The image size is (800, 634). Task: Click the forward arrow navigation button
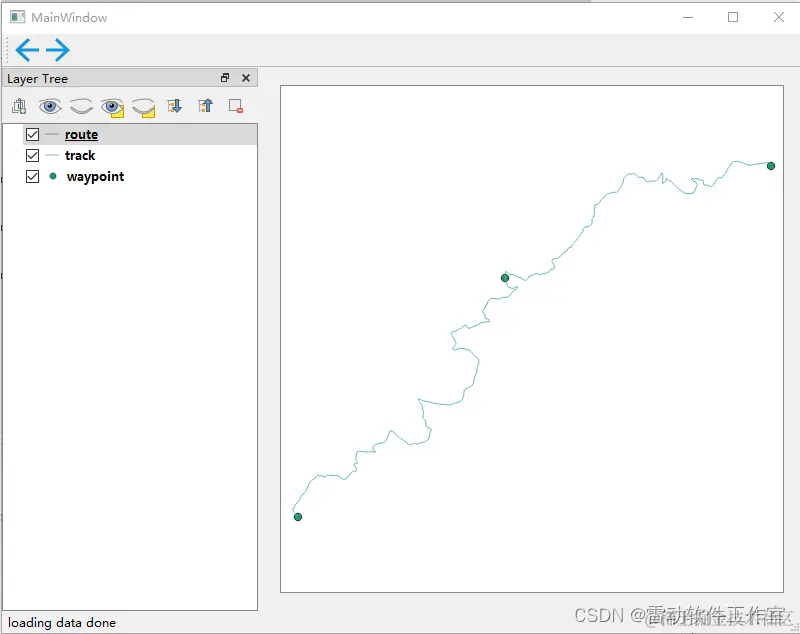[58, 49]
